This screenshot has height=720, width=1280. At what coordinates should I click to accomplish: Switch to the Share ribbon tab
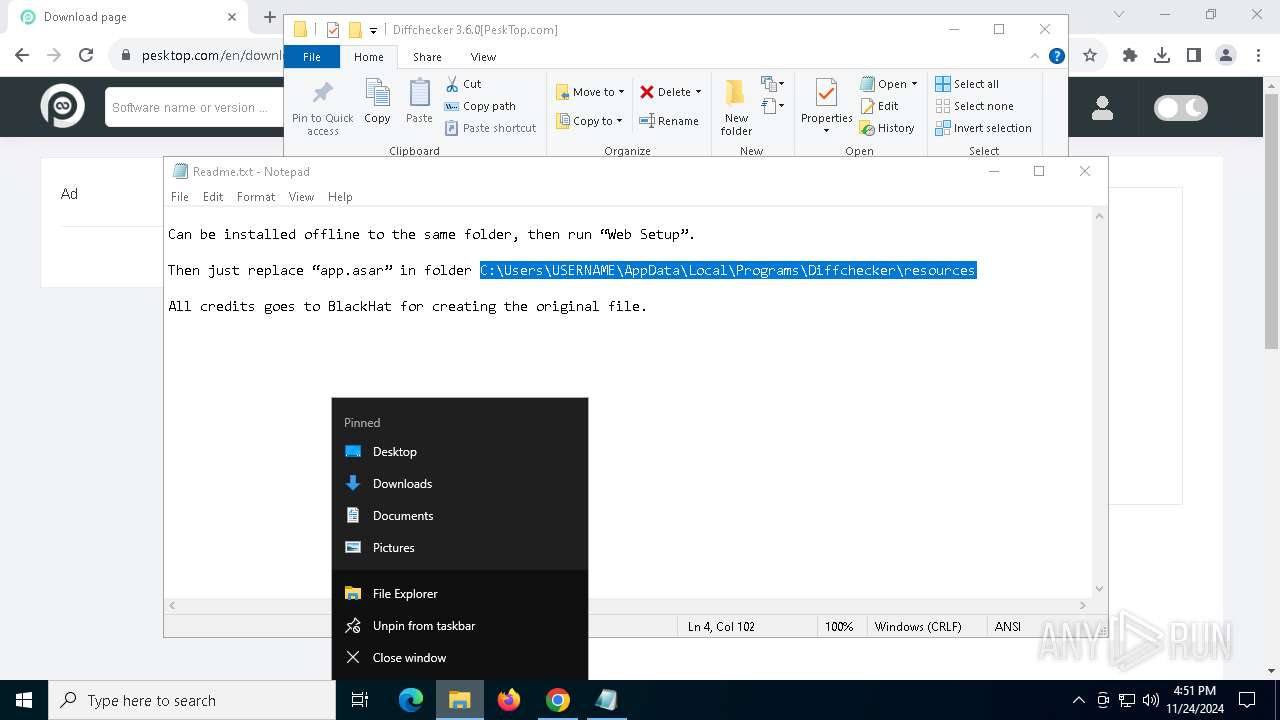[427, 57]
